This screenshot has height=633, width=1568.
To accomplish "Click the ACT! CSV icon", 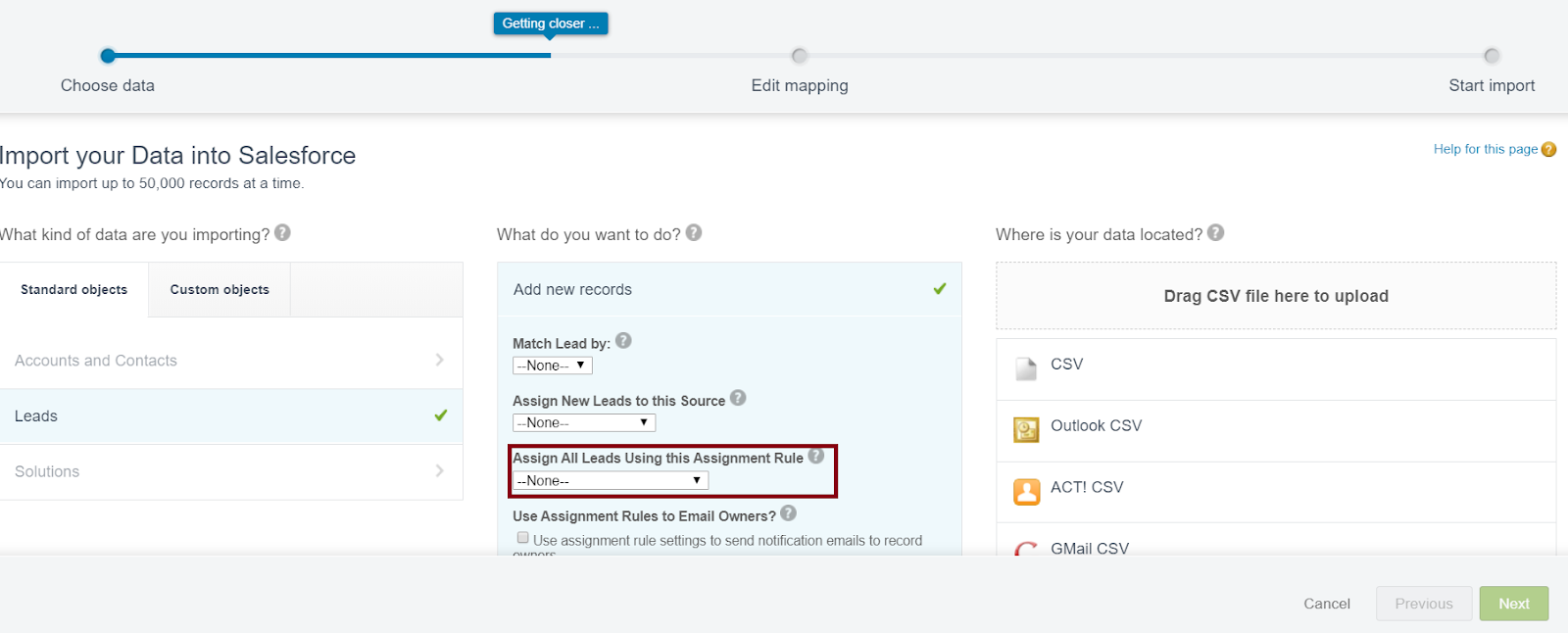I will click(x=1026, y=491).
